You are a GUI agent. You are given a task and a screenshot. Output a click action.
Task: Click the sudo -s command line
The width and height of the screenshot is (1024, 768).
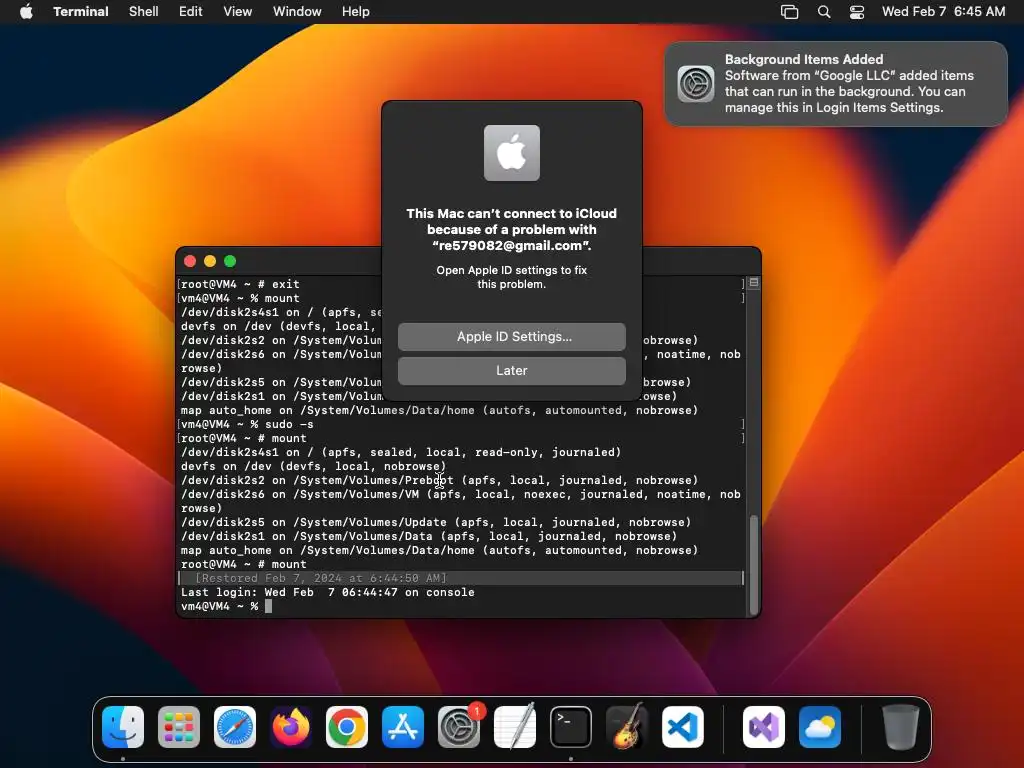[247, 424]
